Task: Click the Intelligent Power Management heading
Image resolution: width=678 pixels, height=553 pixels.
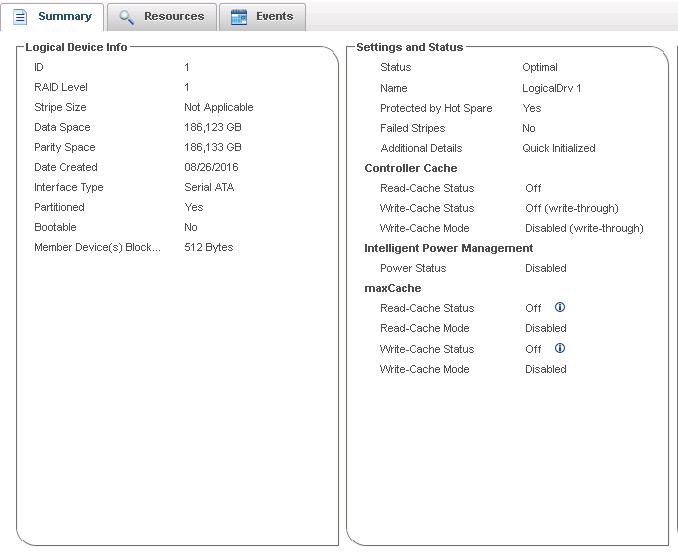Action: tap(448, 248)
